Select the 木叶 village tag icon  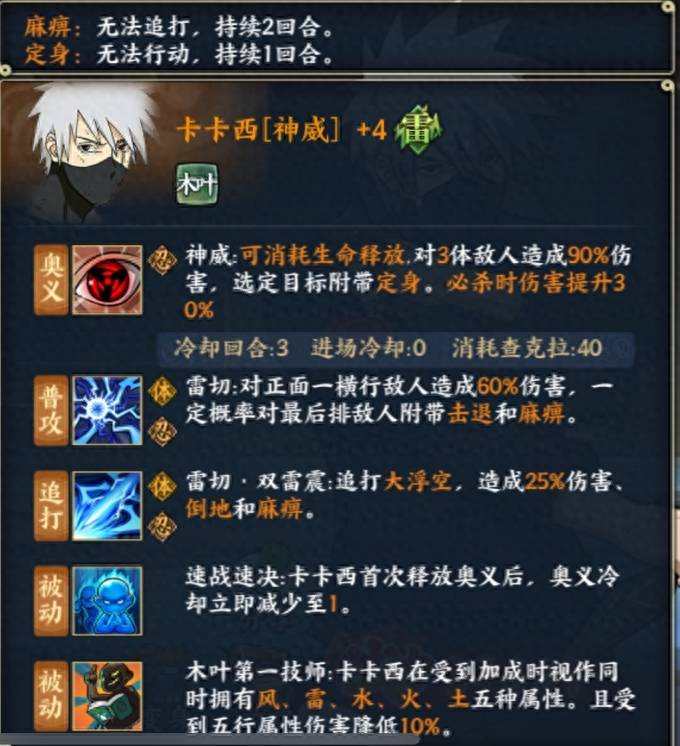(197, 185)
